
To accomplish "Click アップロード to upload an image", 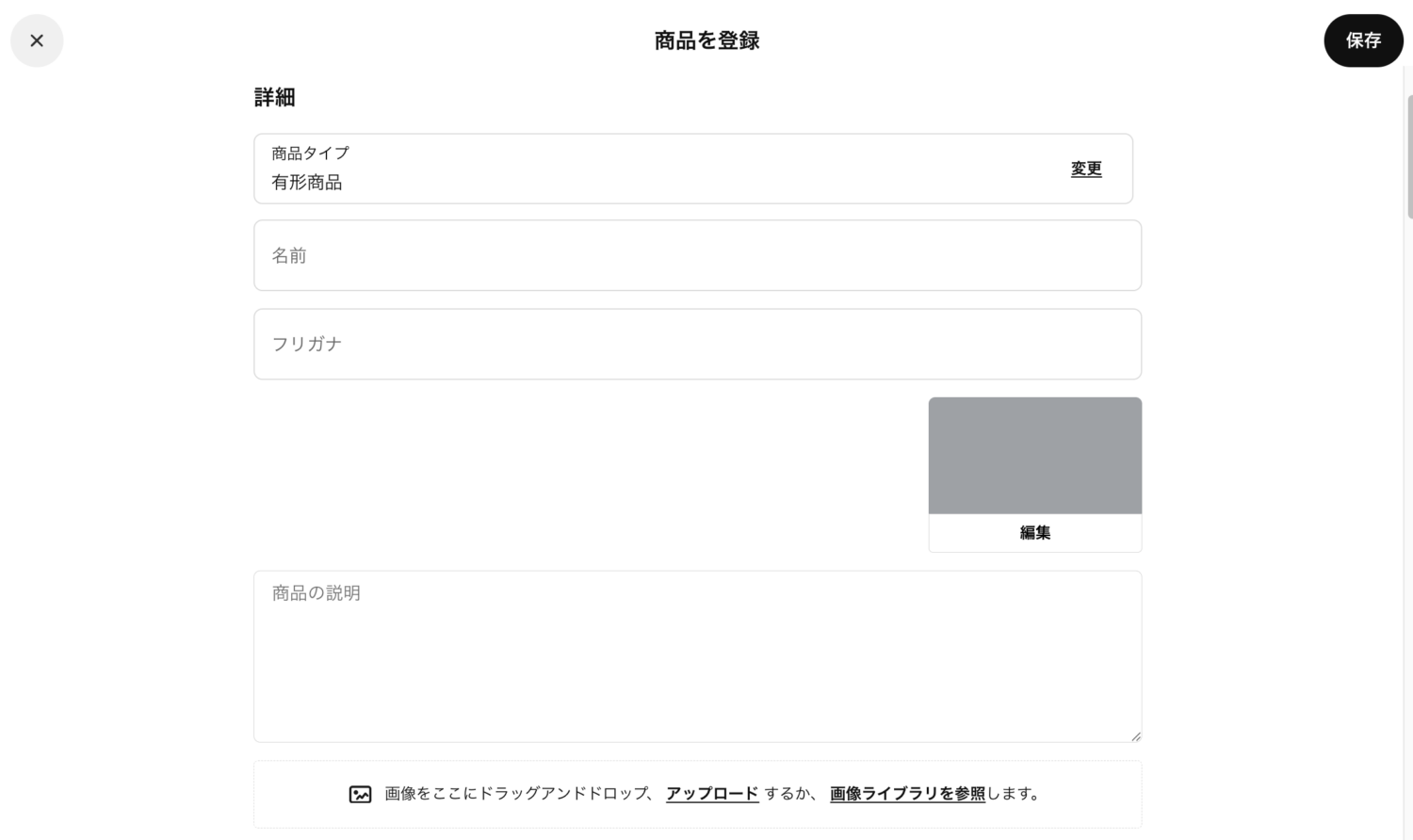I will [711, 794].
